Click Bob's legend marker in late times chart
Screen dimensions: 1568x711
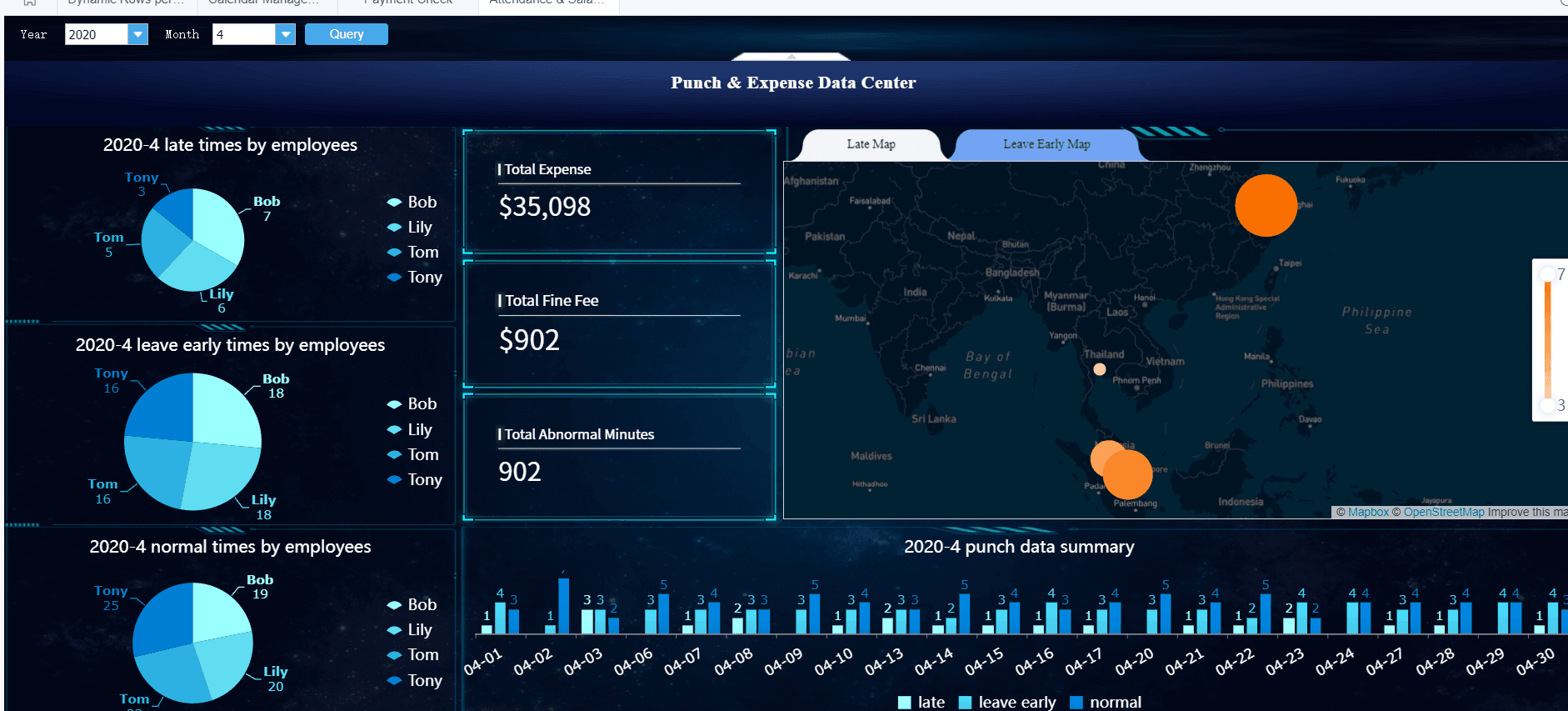pos(394,203)
